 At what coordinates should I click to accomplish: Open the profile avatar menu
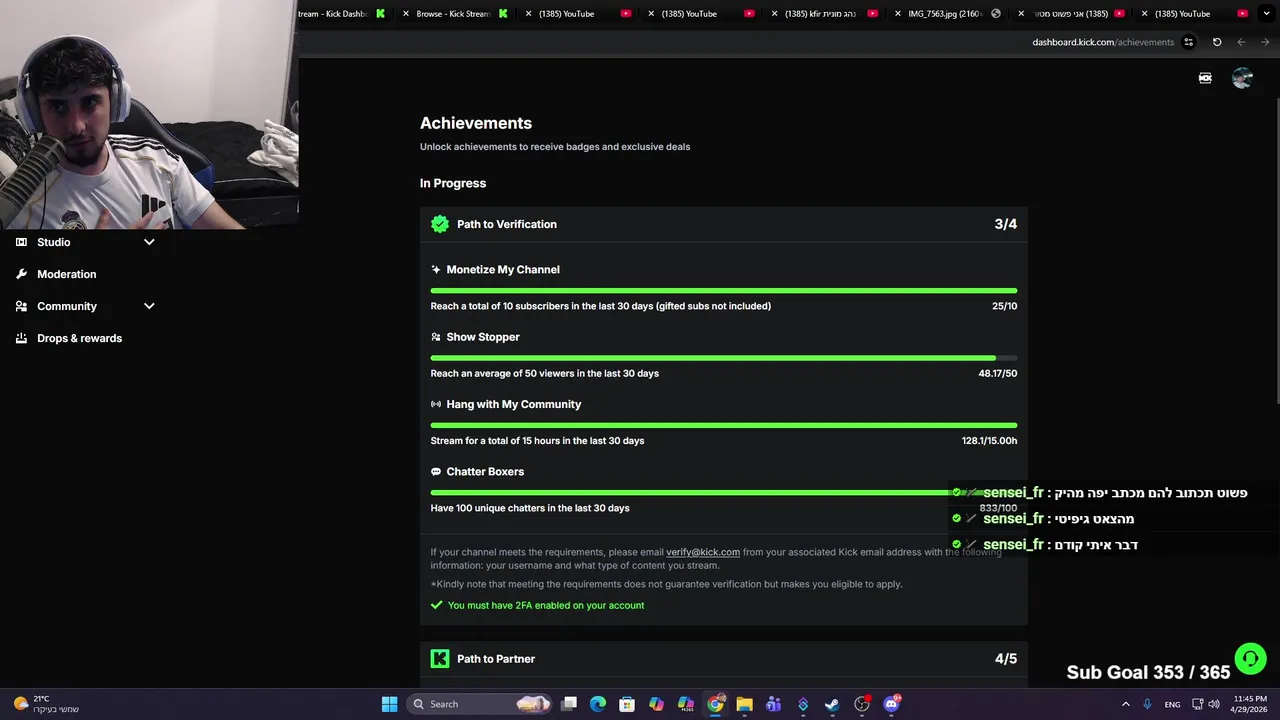click(1242, 78)
